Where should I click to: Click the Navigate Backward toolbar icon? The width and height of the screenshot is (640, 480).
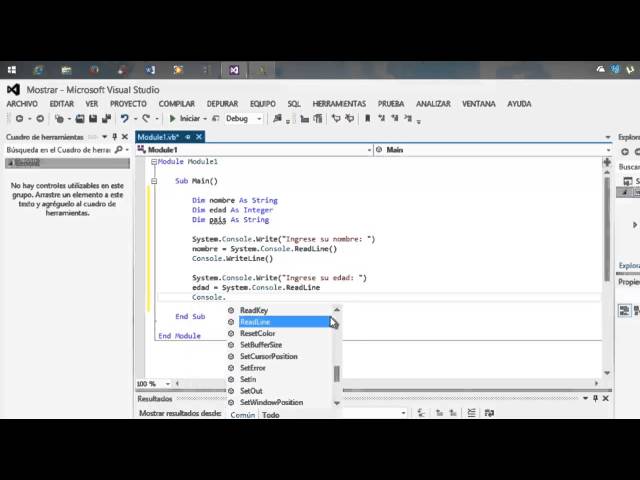click(19, 118)
